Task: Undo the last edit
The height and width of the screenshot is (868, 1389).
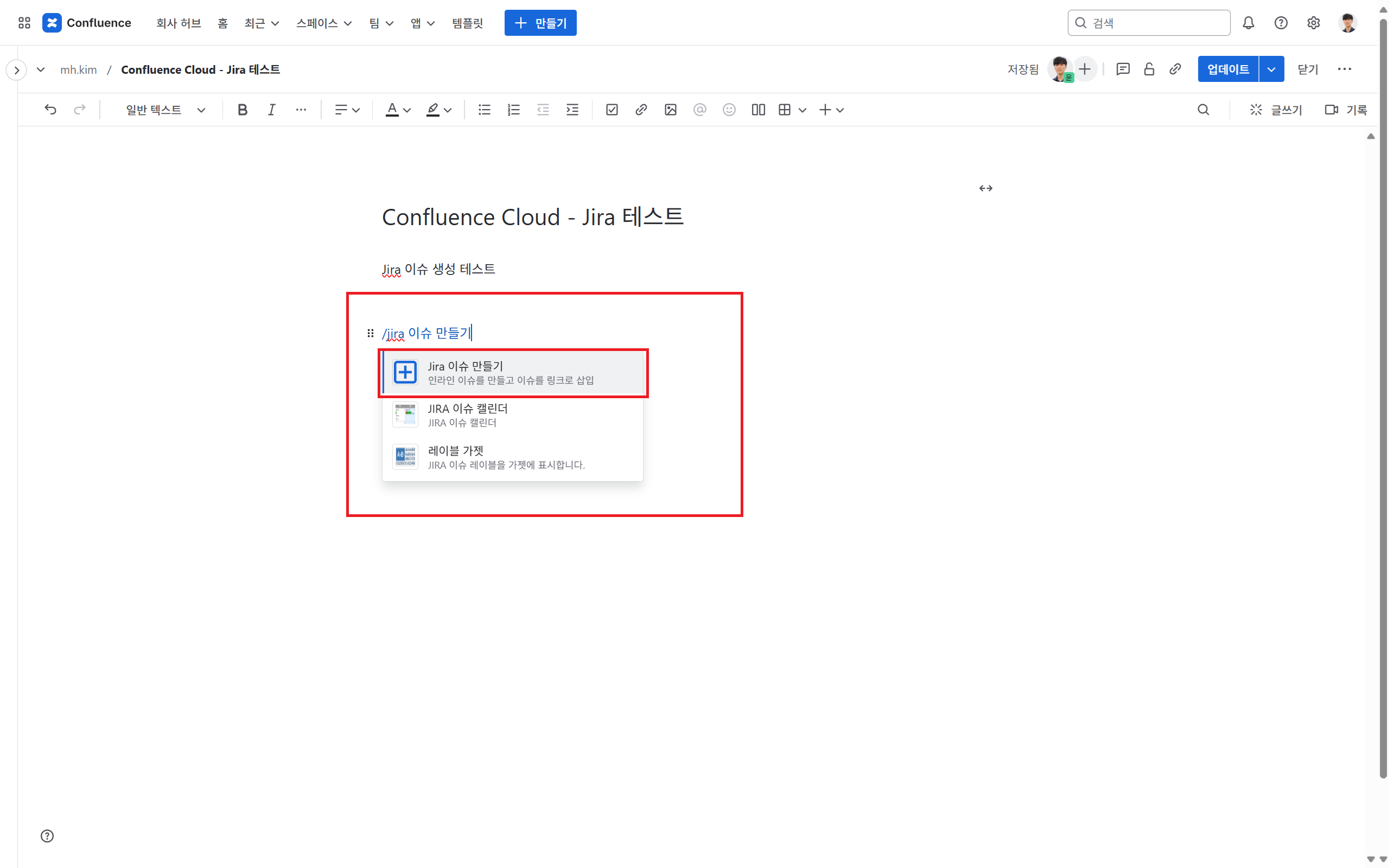Action: [x=50, y=110]
